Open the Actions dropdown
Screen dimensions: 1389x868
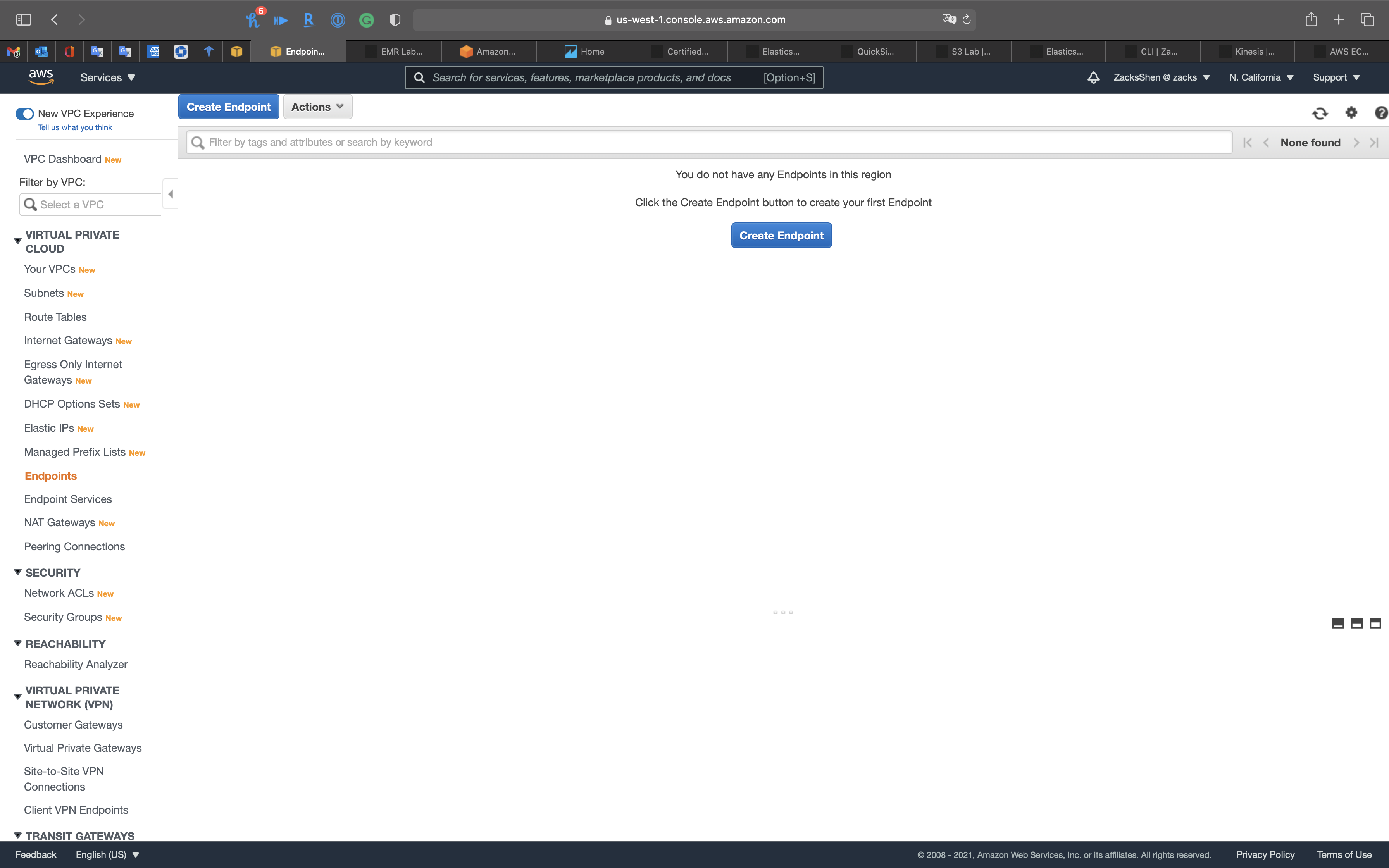click(x=317, y=107)
